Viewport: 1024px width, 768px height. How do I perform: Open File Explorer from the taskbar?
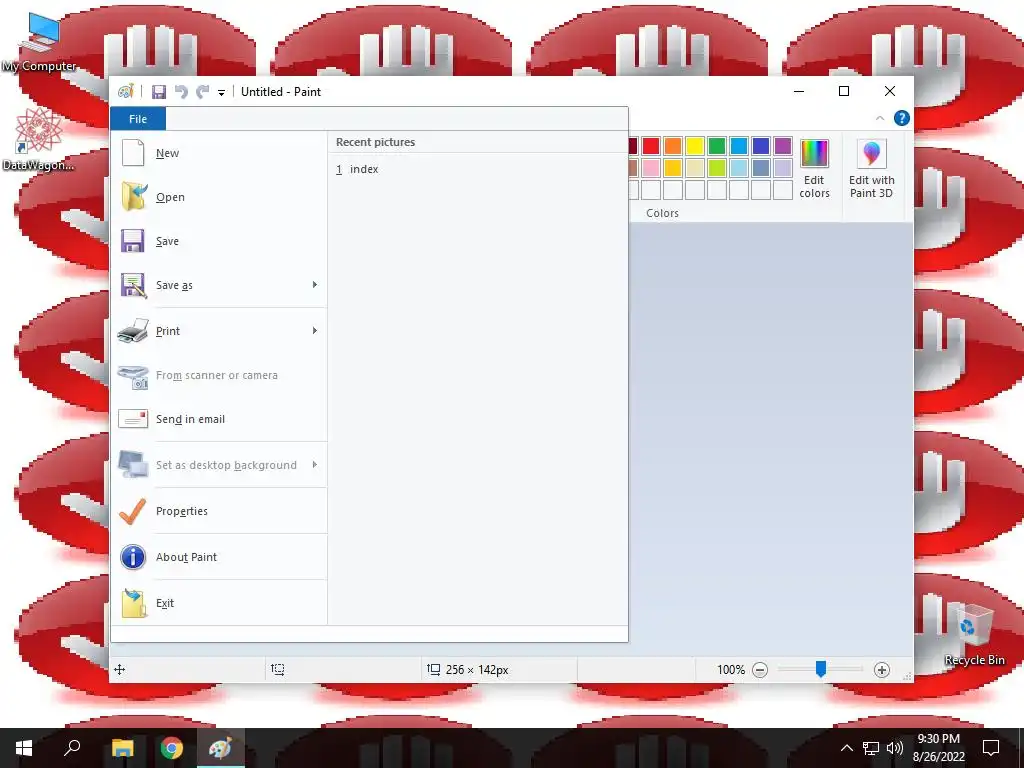point(122,748)
